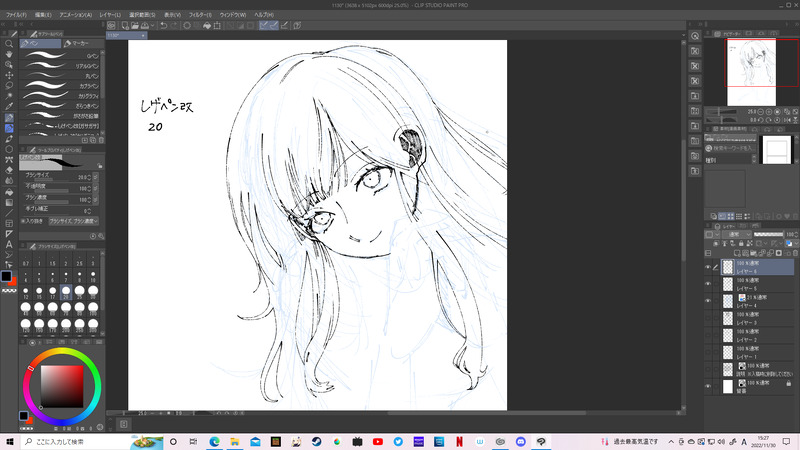The image size is (800, 450).
Task: Select the Lasso selection tool
Action: [9, 86]
